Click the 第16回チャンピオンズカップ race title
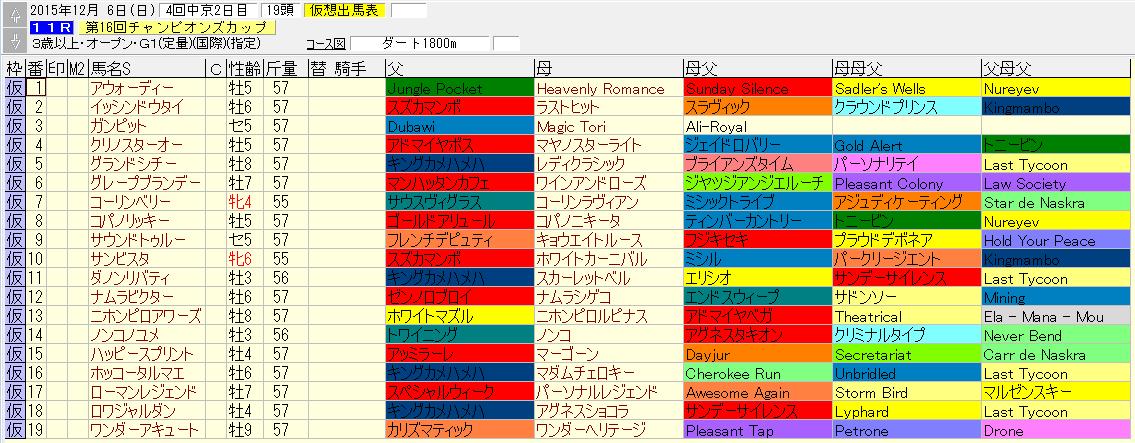Screen dimensions: 1135x443 tap(177, 28)
